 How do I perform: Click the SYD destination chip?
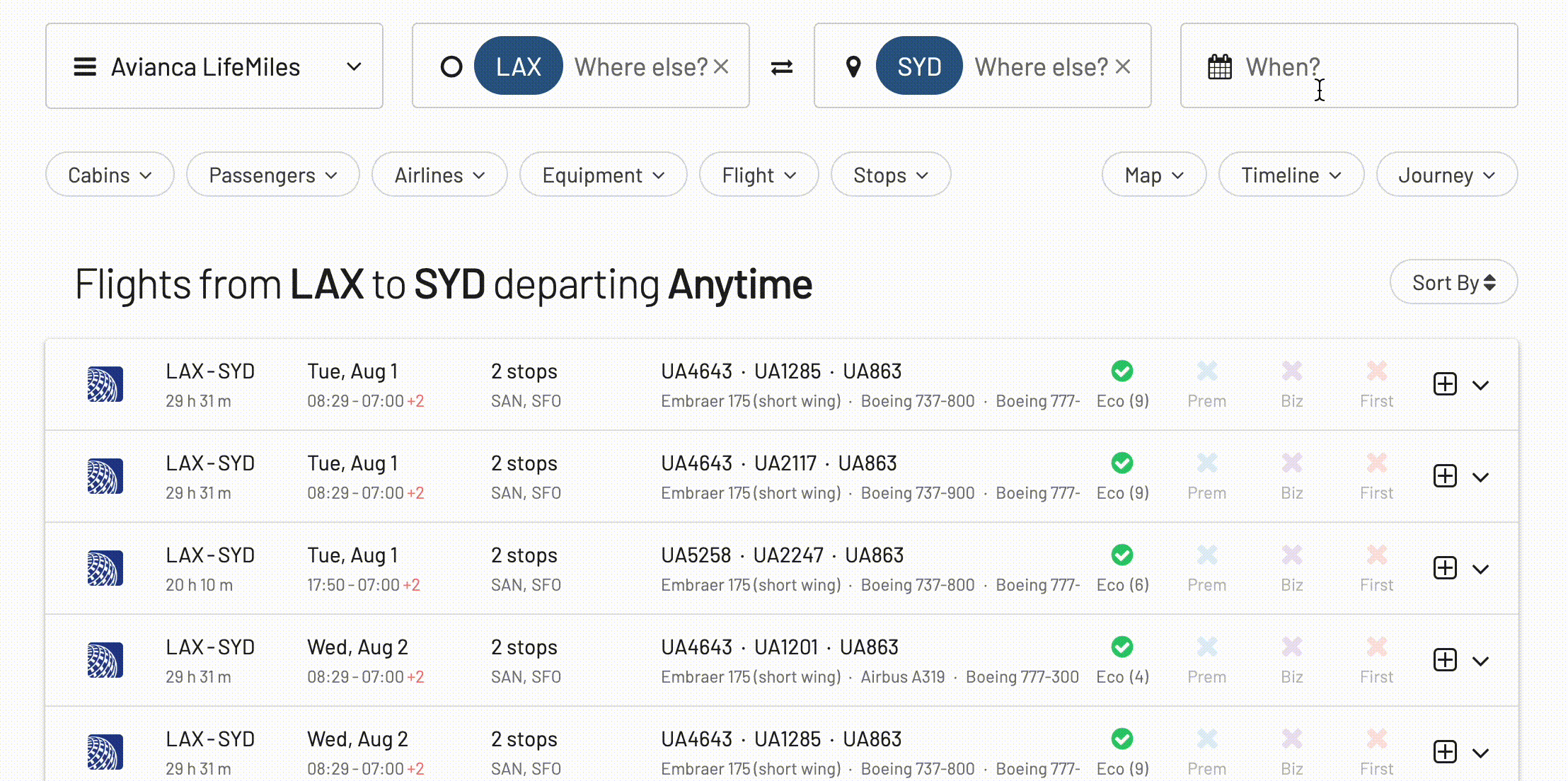(918, 66)
